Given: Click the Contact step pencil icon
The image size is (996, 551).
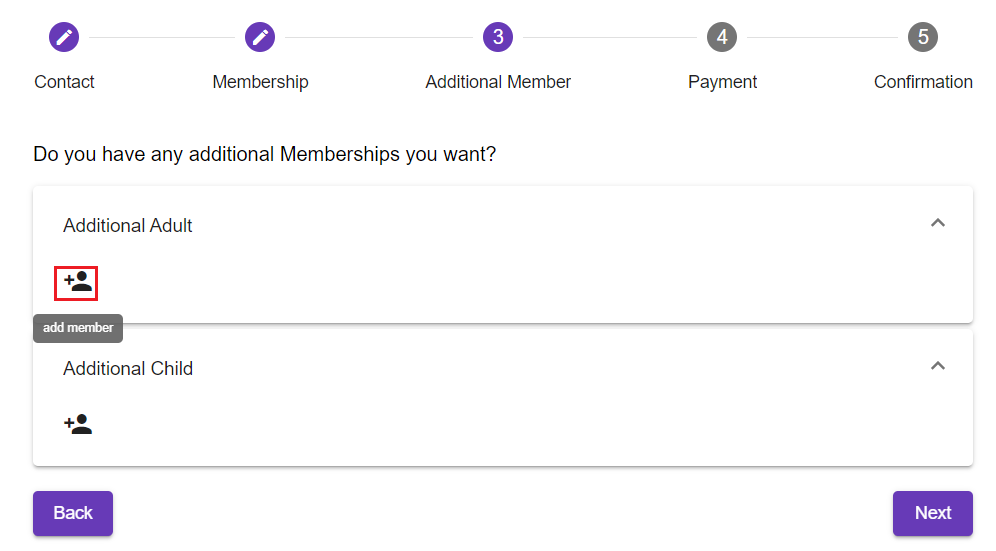Looking at the screenshot, I should click(x=64, y=38).
